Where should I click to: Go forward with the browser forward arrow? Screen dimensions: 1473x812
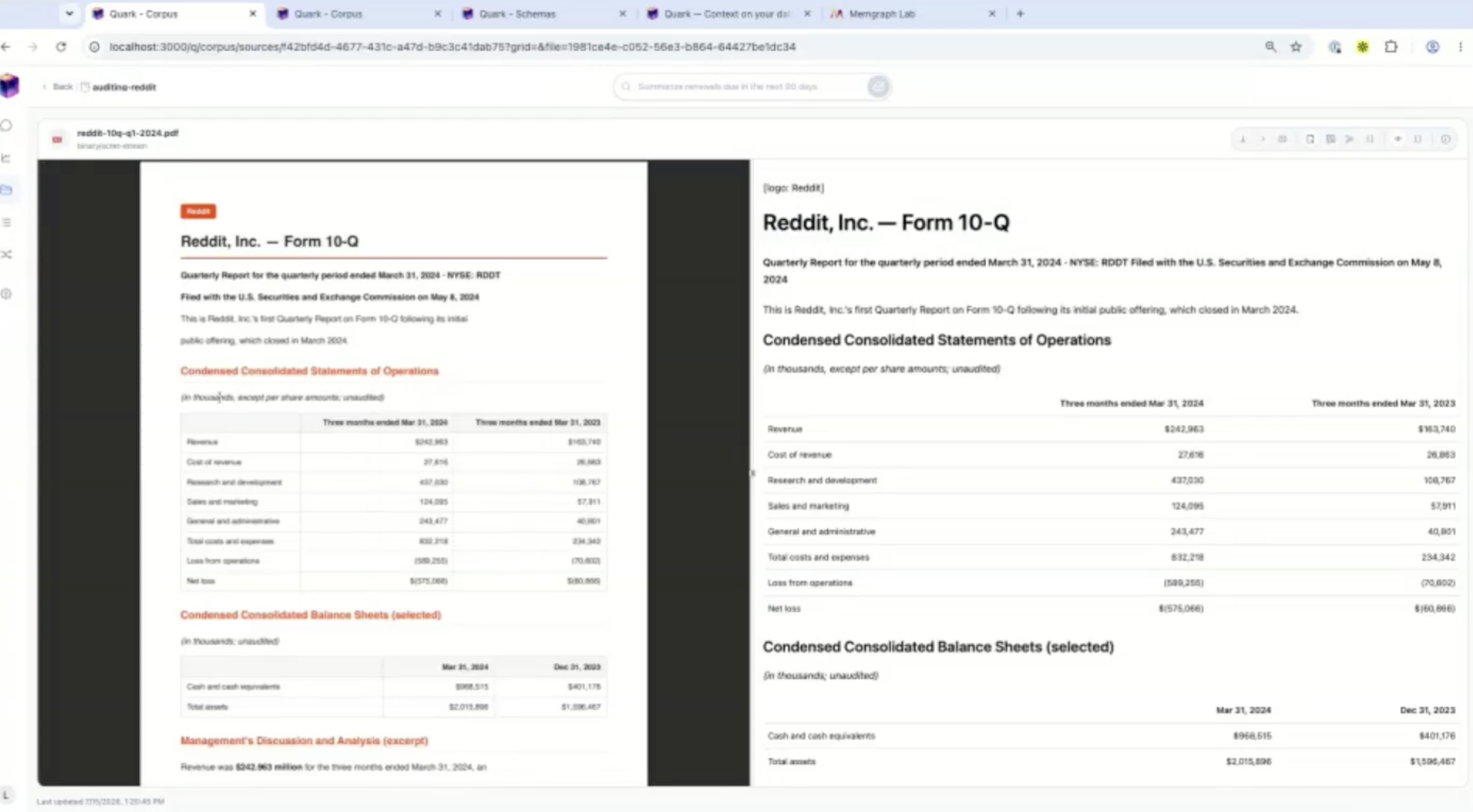[33, 47]
